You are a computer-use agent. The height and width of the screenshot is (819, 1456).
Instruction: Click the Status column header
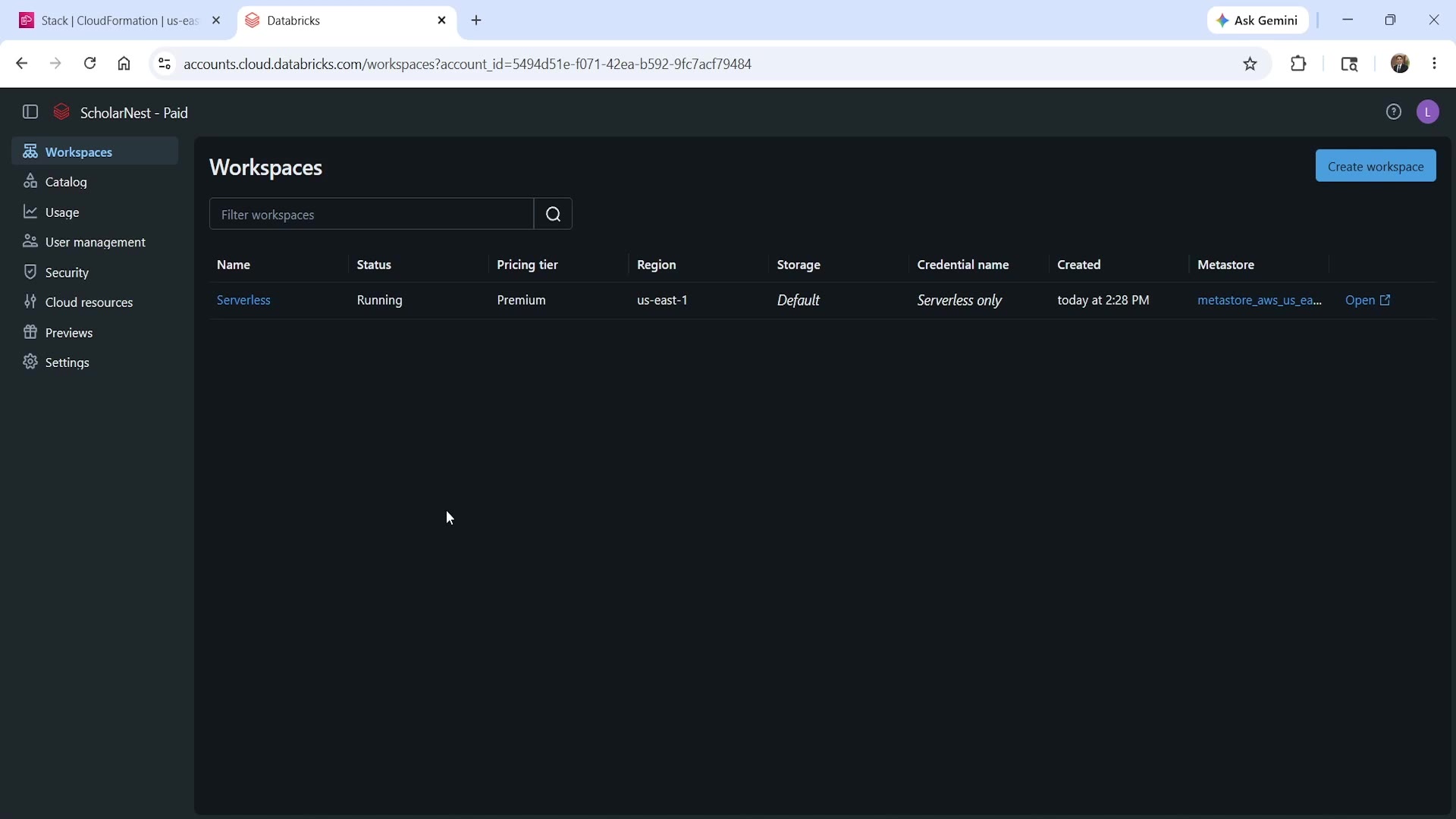[374, 265]
